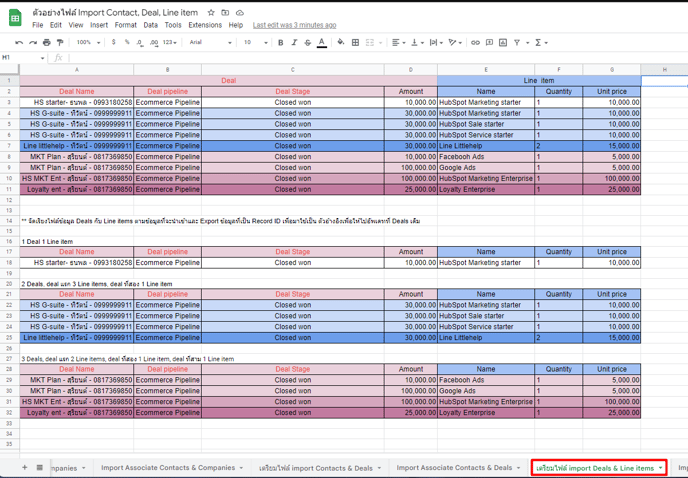Open the Extensions menu

coord(205,25)
